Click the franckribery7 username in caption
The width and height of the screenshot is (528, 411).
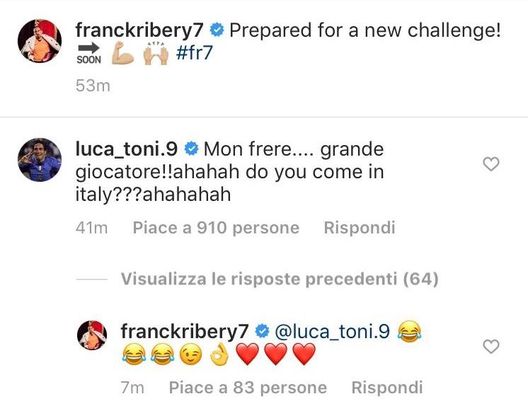click(x=139, y=30)
